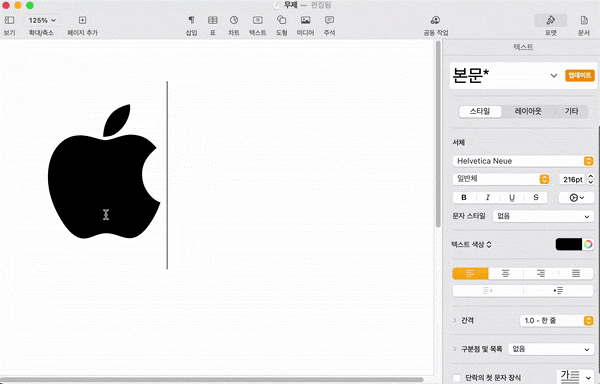600x384 pixels.
Task: Insert a Table (표)
Action: coord(212,20)
